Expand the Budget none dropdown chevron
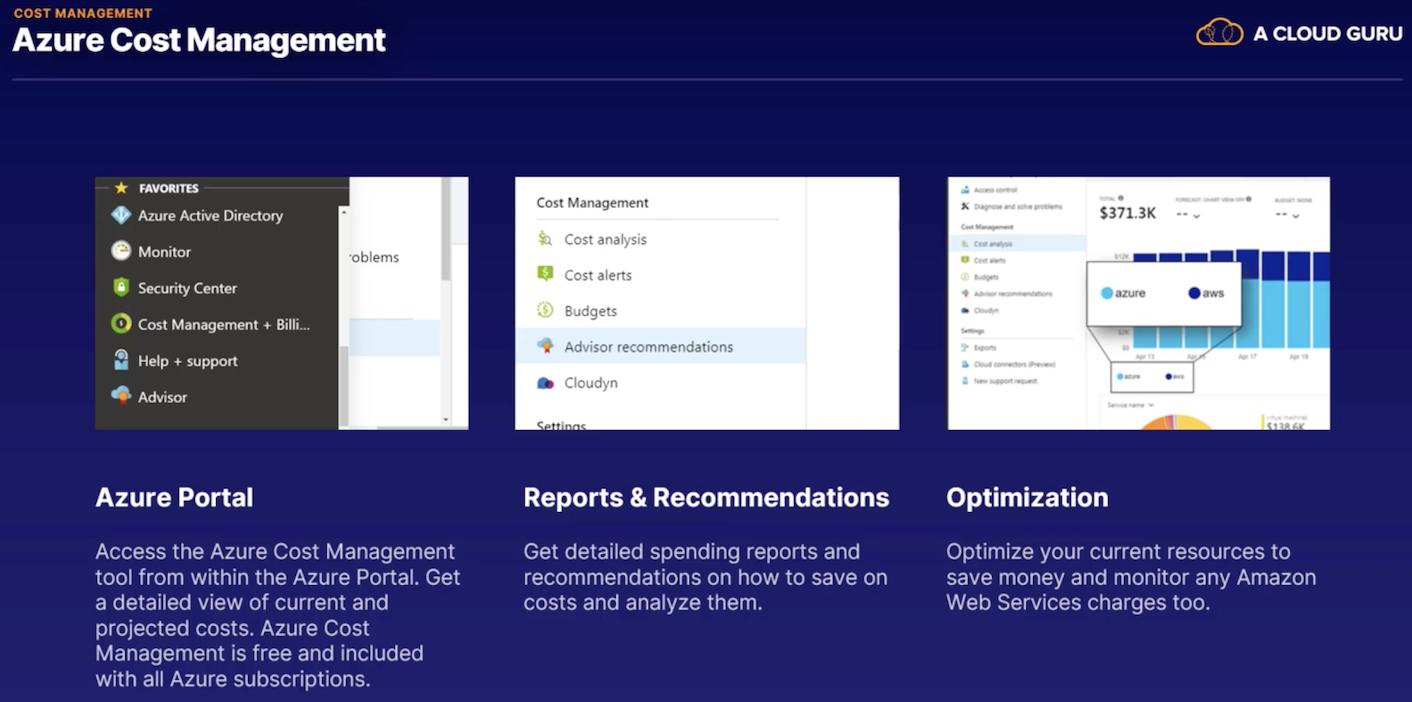This screenshot has height=702, width=1412. 1296,215
